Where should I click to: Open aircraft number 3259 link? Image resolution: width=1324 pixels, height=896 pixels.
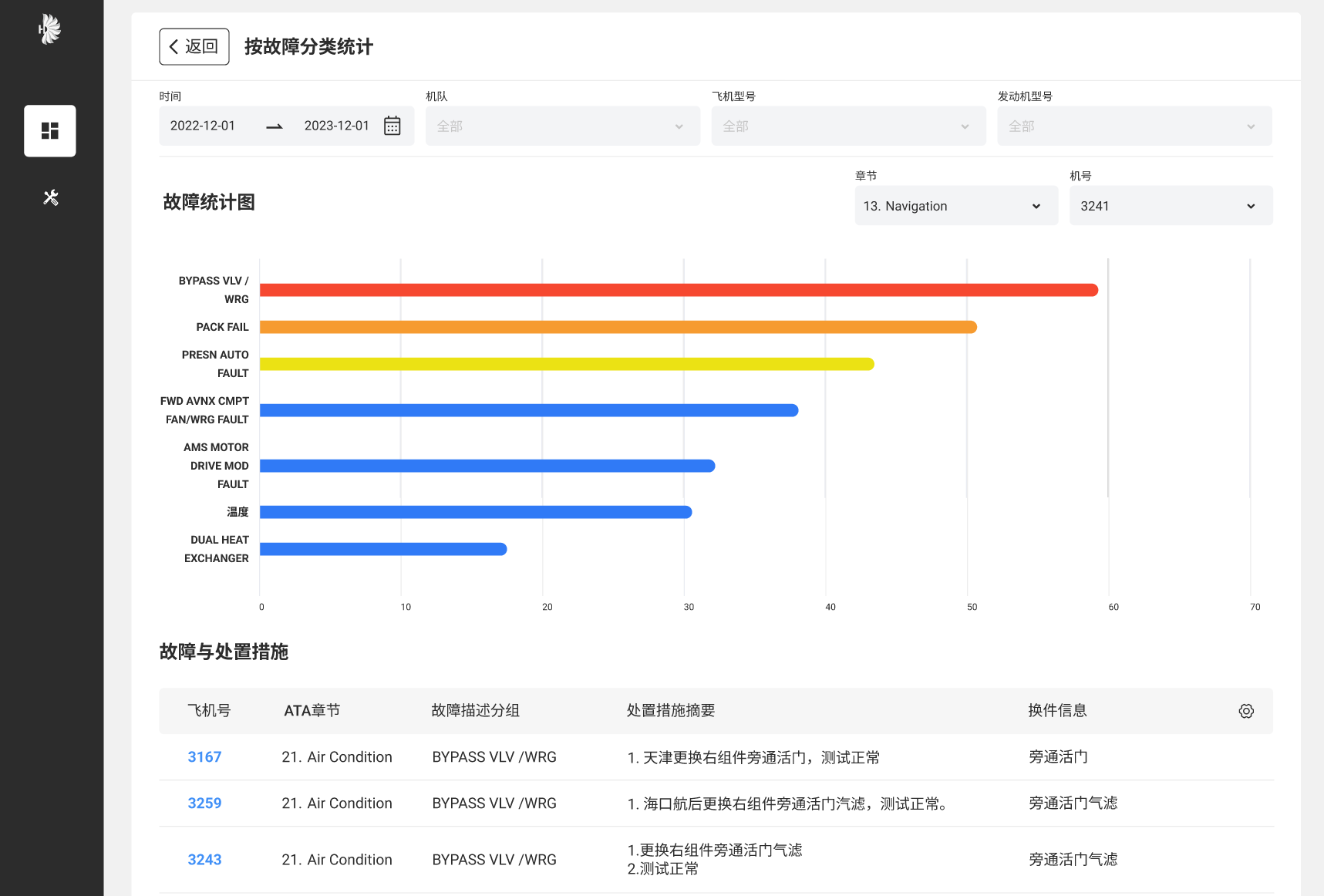204,803
